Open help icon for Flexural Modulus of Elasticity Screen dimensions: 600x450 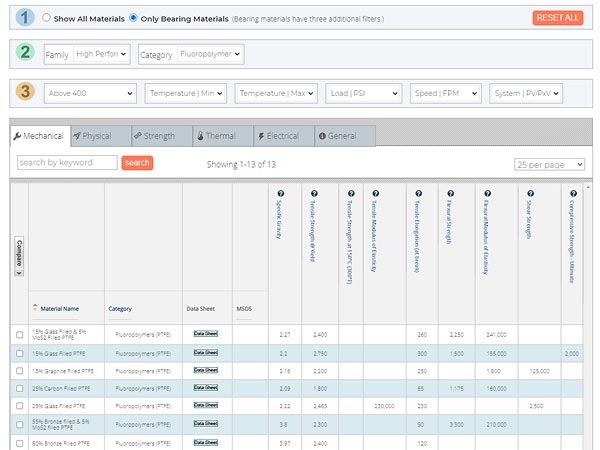(x=487, y=193)
